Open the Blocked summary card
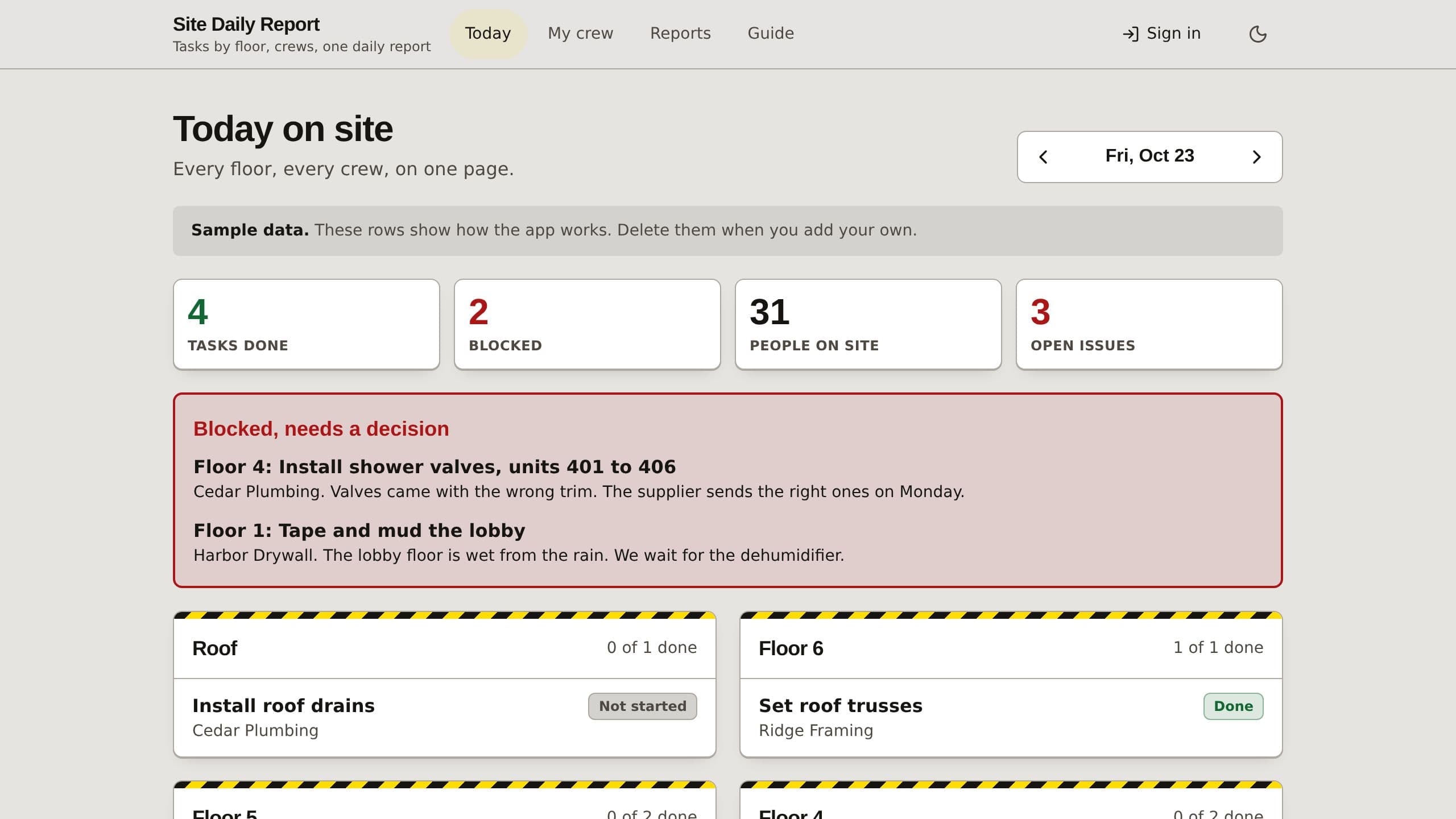This screenshot has height=819, width=1456. click(588, 324)
